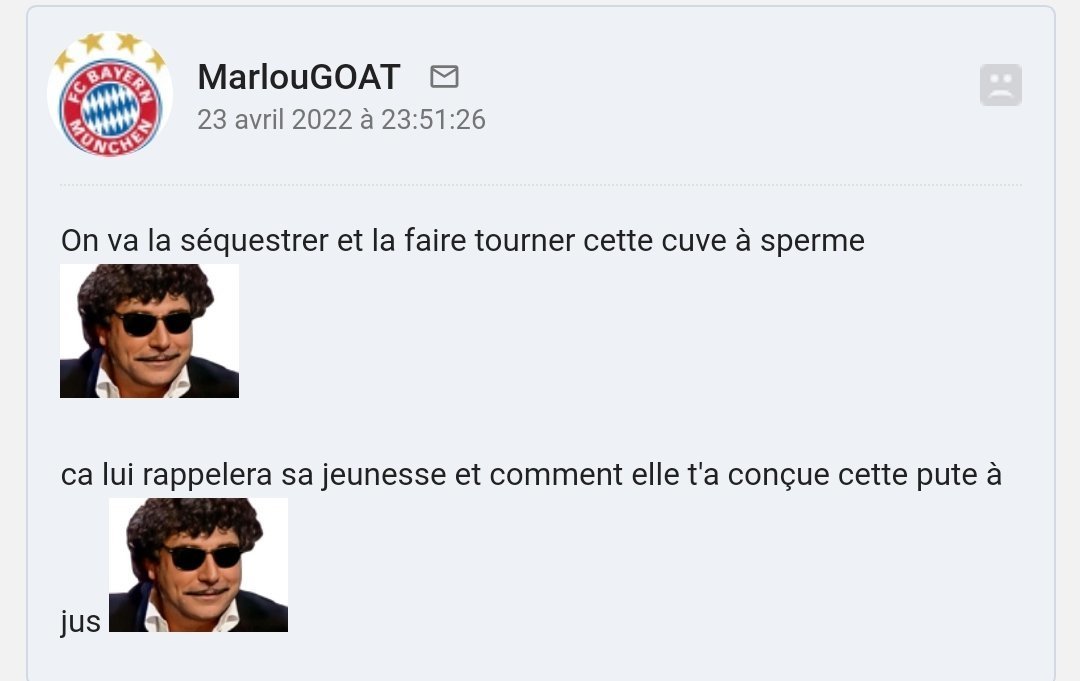Click the dotted separator under the header
The image size is (1080, 681).
coord(541,185)
